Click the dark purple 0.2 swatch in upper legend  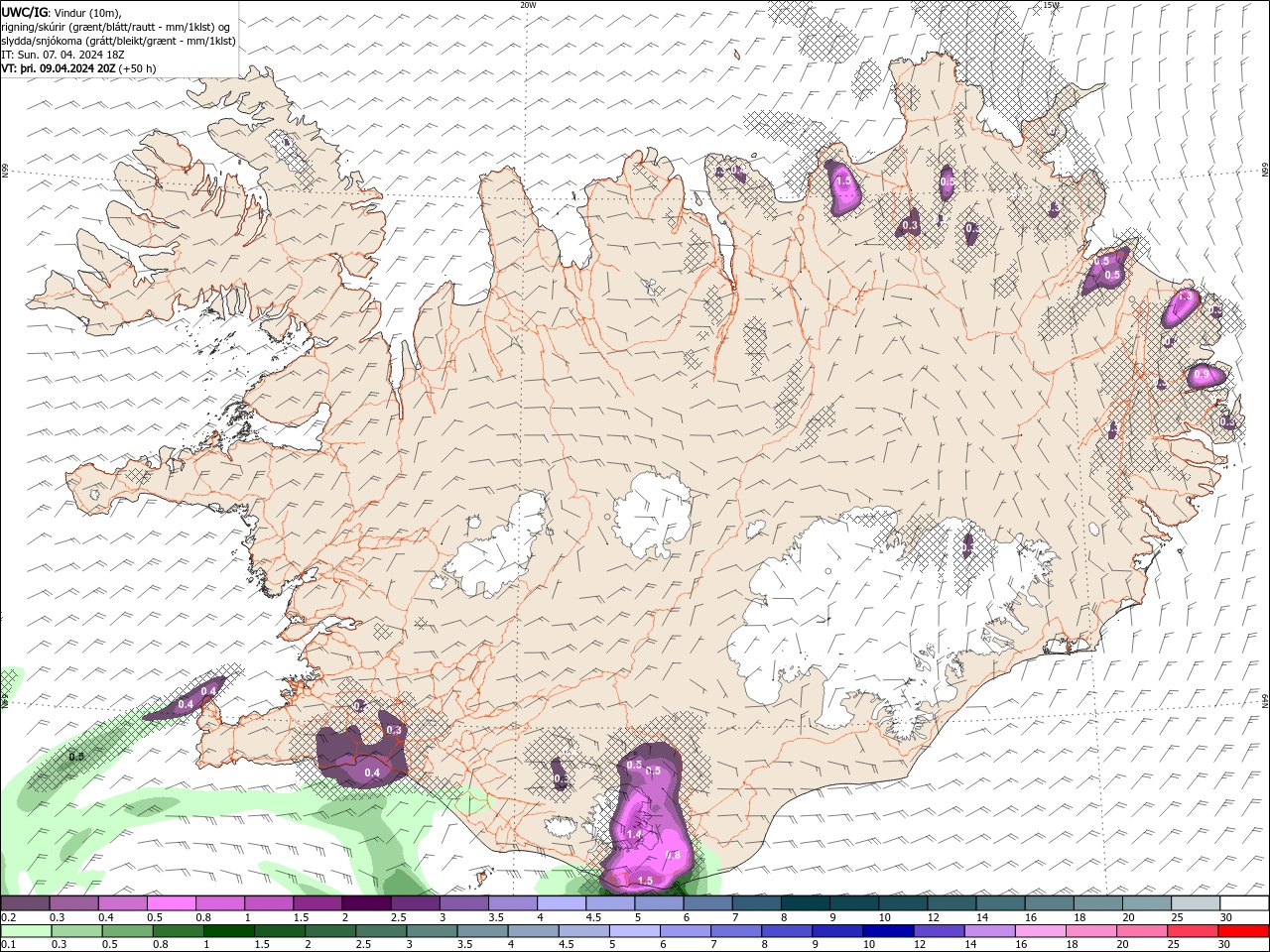[x=25, y=903]
